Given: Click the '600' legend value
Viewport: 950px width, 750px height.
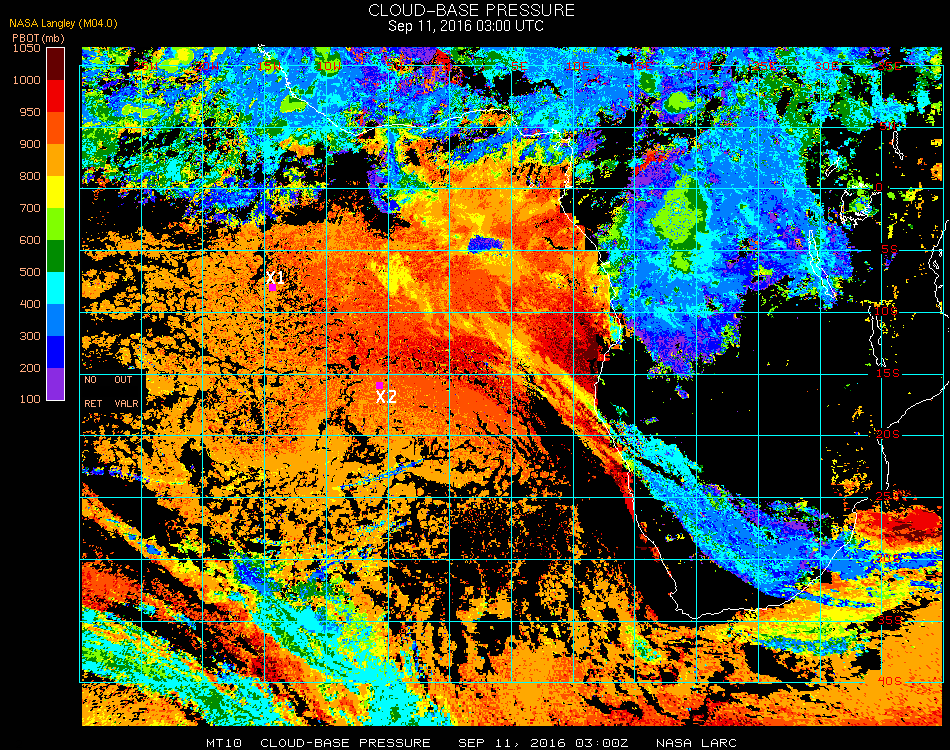Looking at the screenshot, I should click(x=30, y=241).
